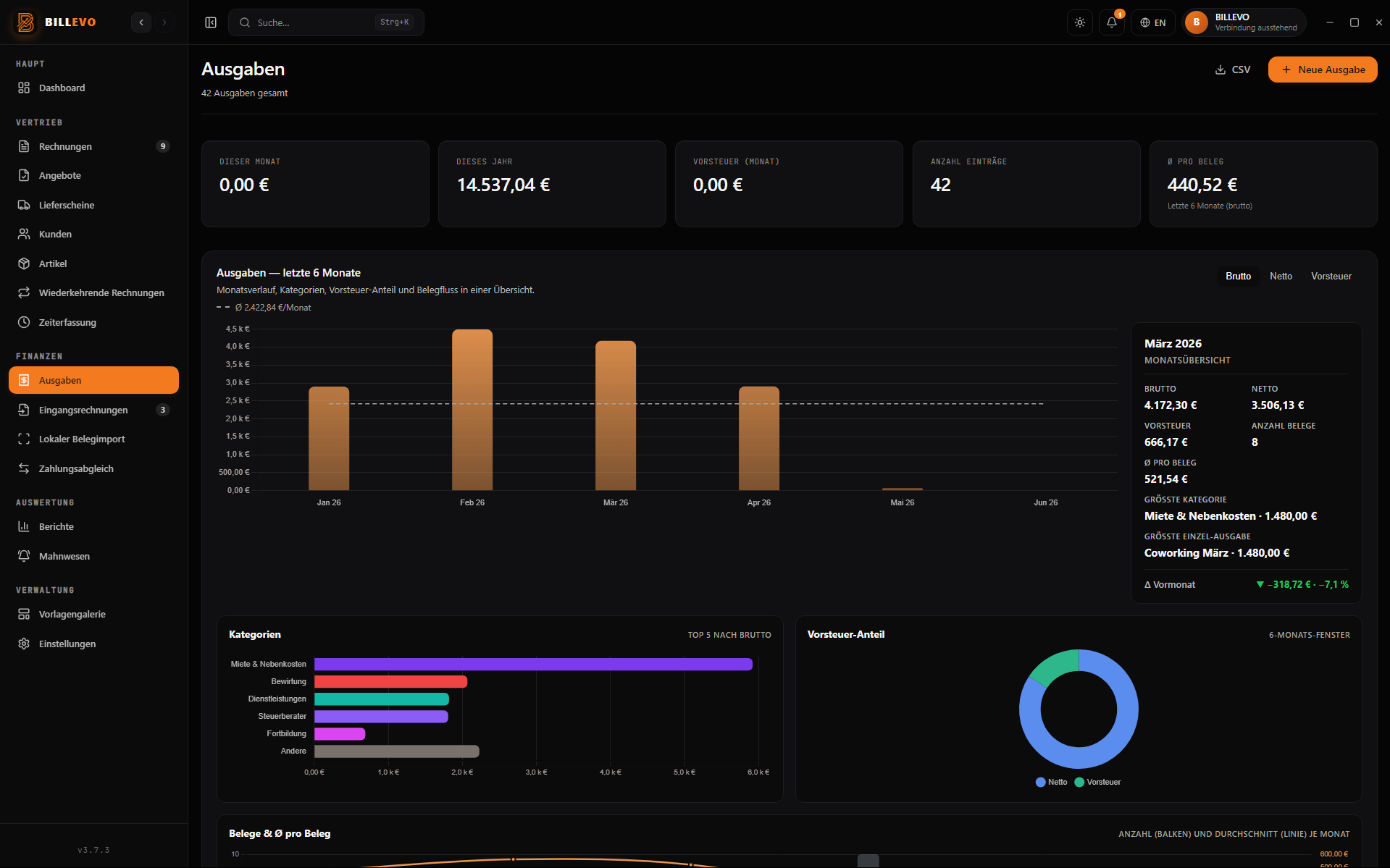Open the BILLEVO account menu
This screenshot has height=868, width=1390.
tap(1244, 22)
